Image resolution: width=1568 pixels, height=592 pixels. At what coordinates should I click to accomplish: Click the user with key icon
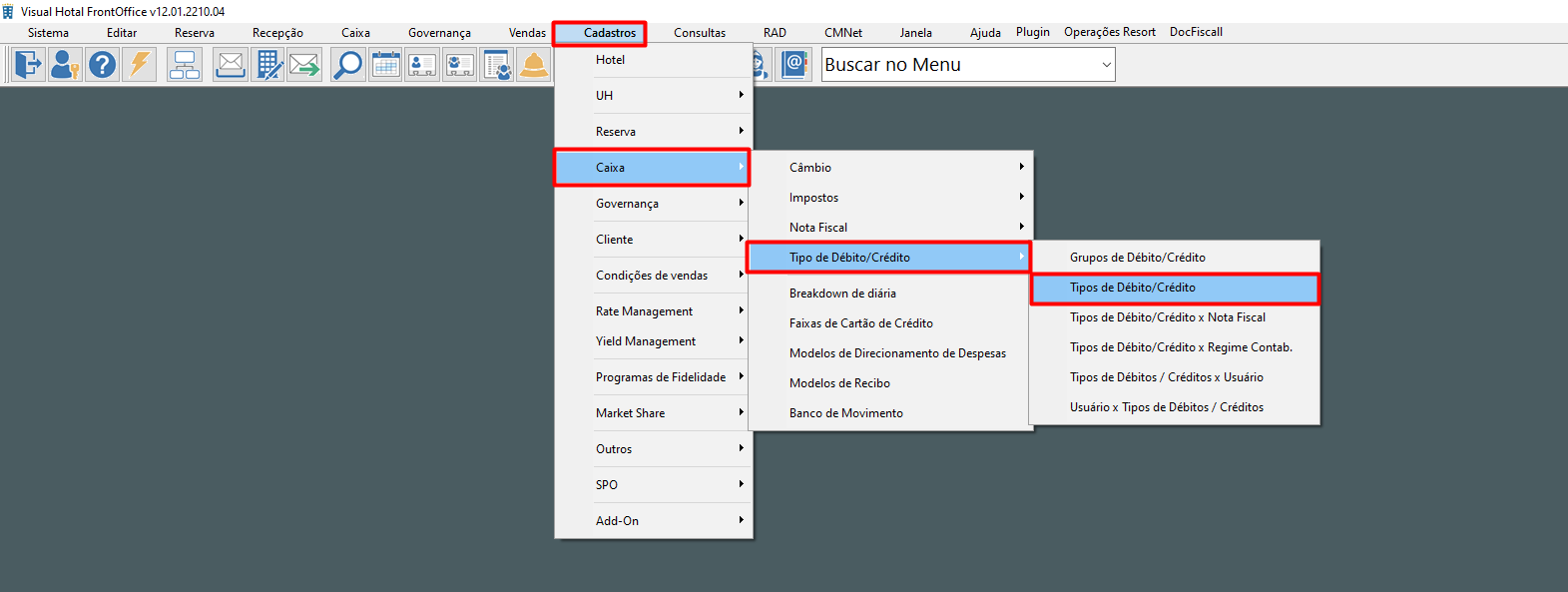click(x=65, y=65)
